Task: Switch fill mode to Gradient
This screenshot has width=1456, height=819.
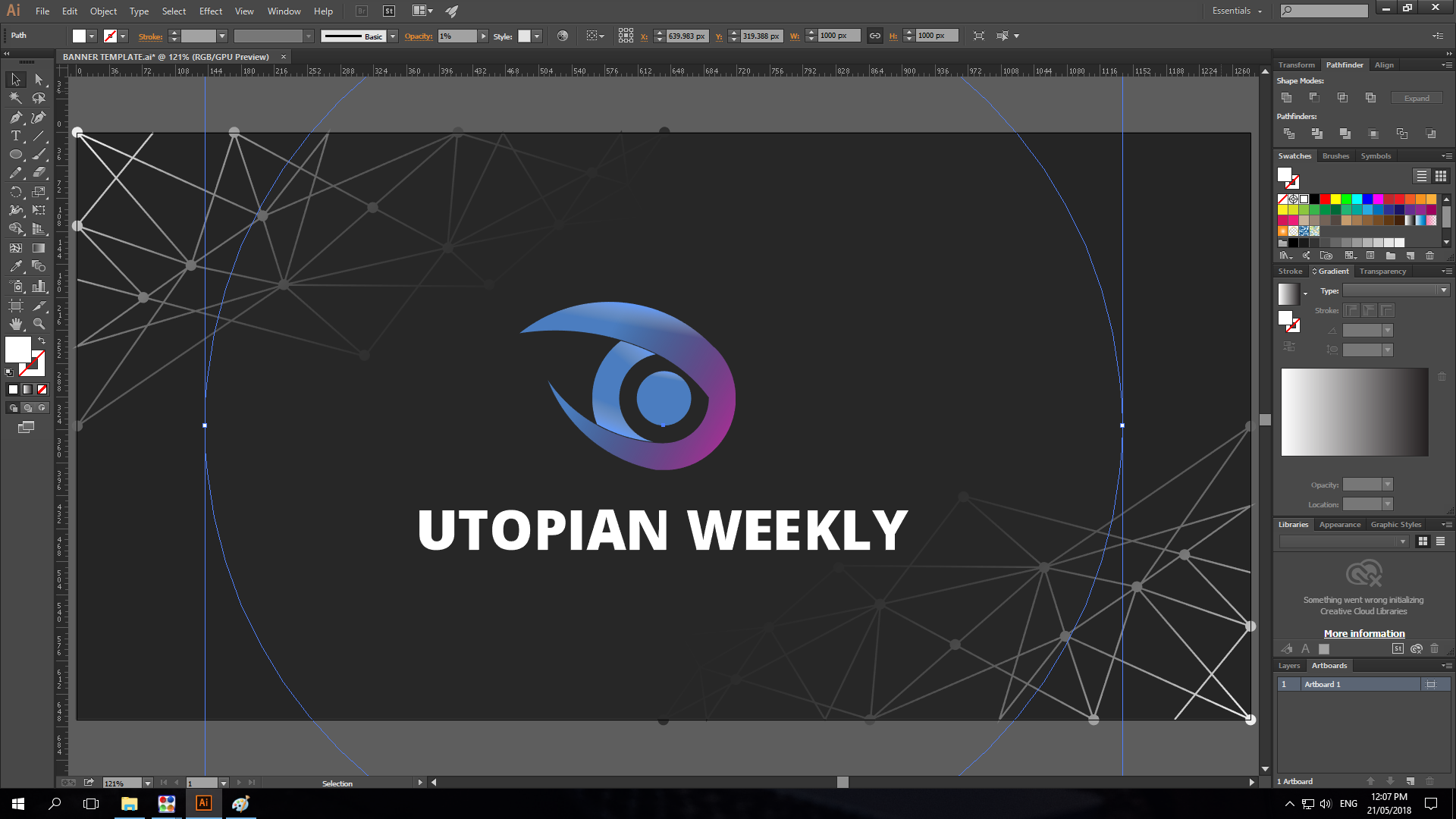Action: click(x=27, y=389)
